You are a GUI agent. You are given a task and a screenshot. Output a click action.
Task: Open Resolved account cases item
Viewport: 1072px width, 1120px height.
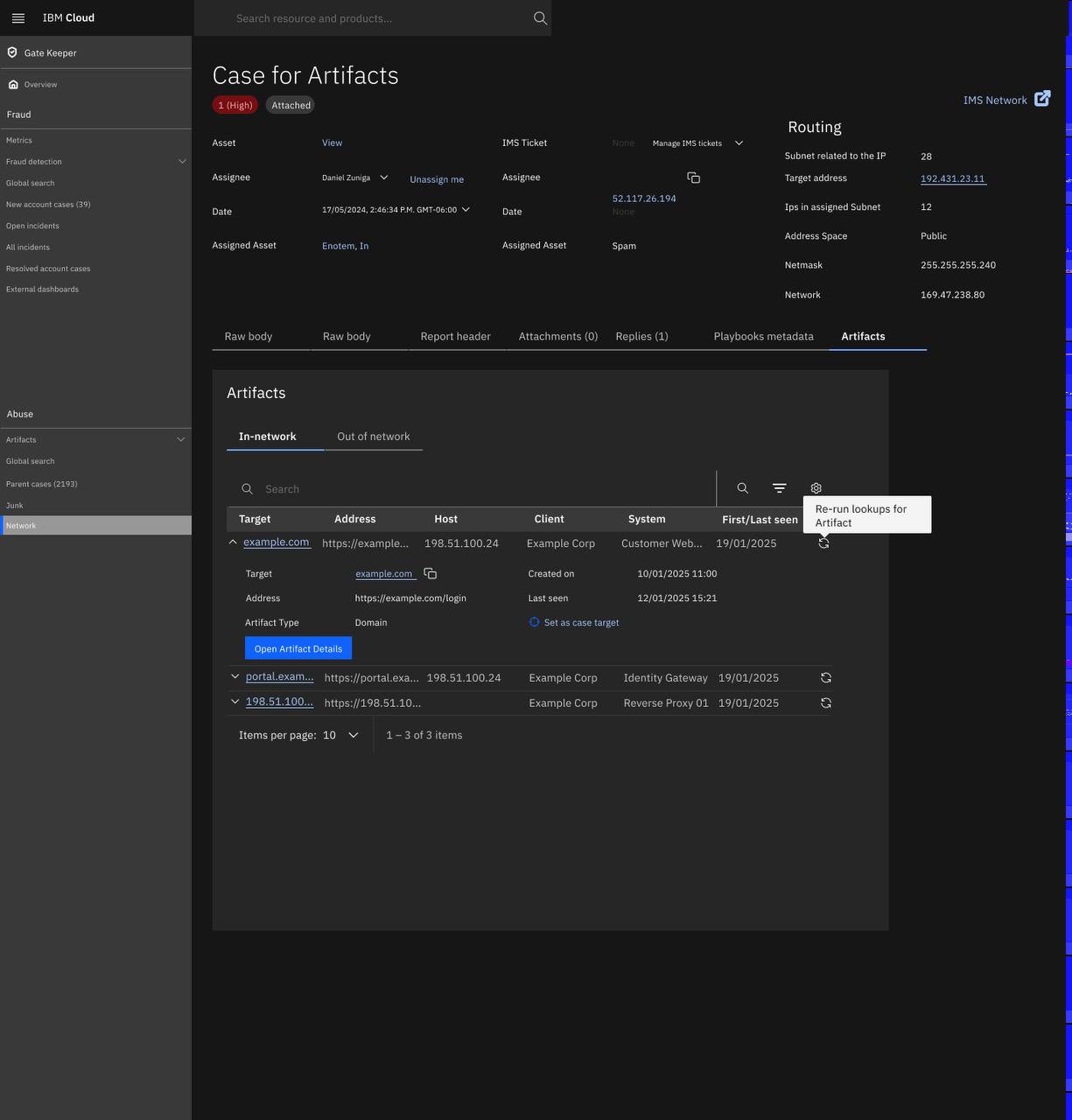tap(48, 269)
